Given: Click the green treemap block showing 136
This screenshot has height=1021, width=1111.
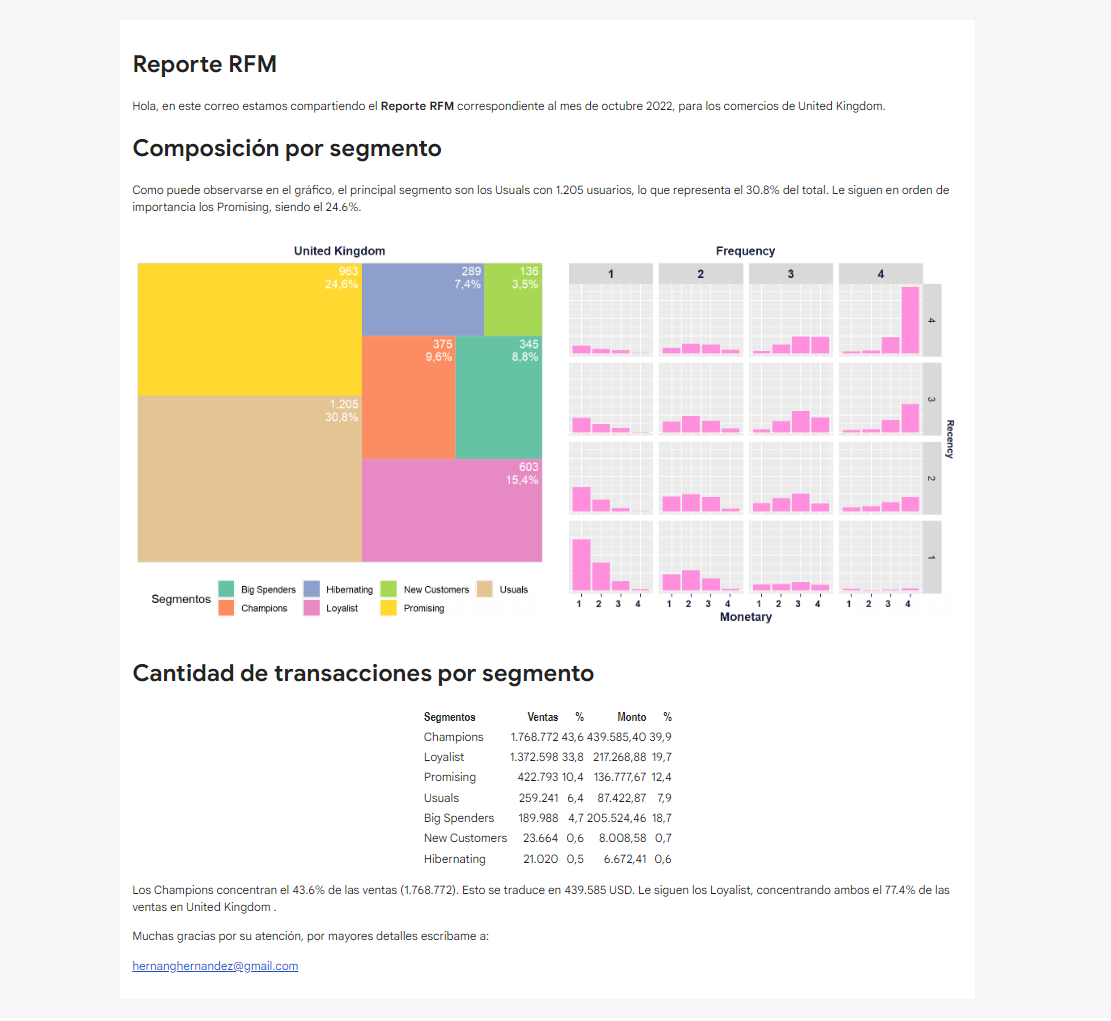Looking at the screenshot, I should pos(512,299).
